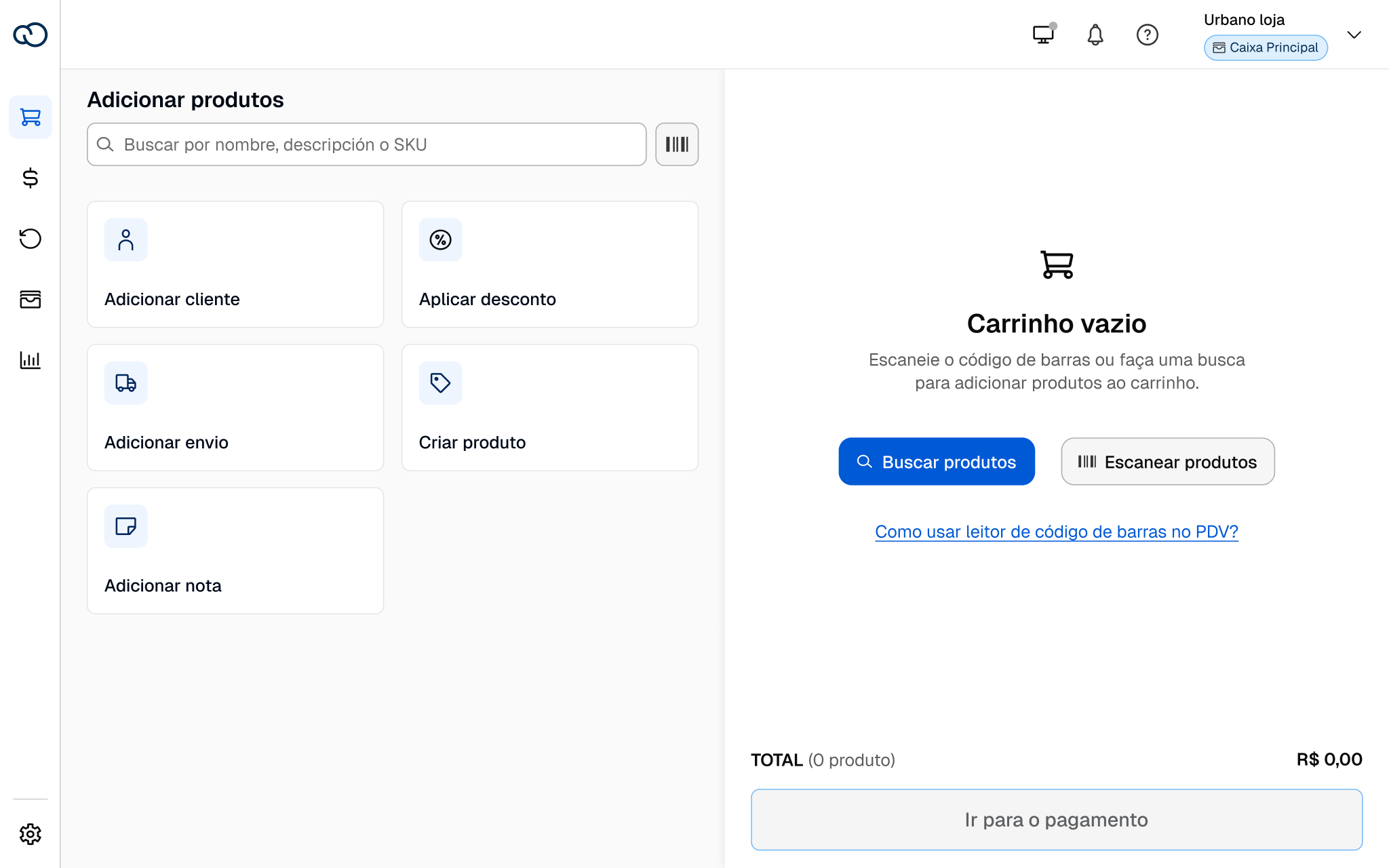Image resolution: width=1389 pixels, height=868 pixels.
Task: Open the Criar produto card
Action: click(550, 408)
